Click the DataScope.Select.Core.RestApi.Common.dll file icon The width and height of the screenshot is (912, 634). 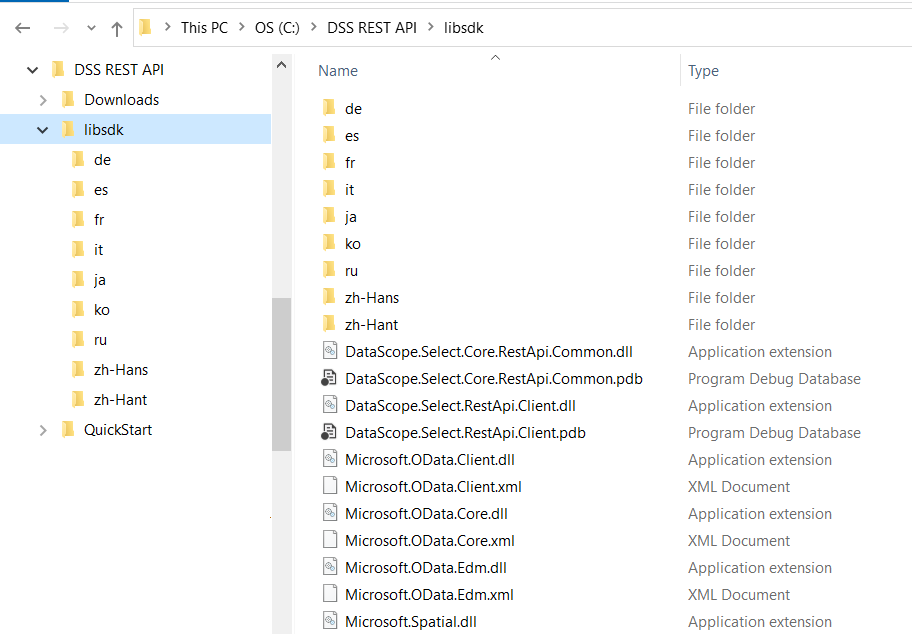coord(330,351)
